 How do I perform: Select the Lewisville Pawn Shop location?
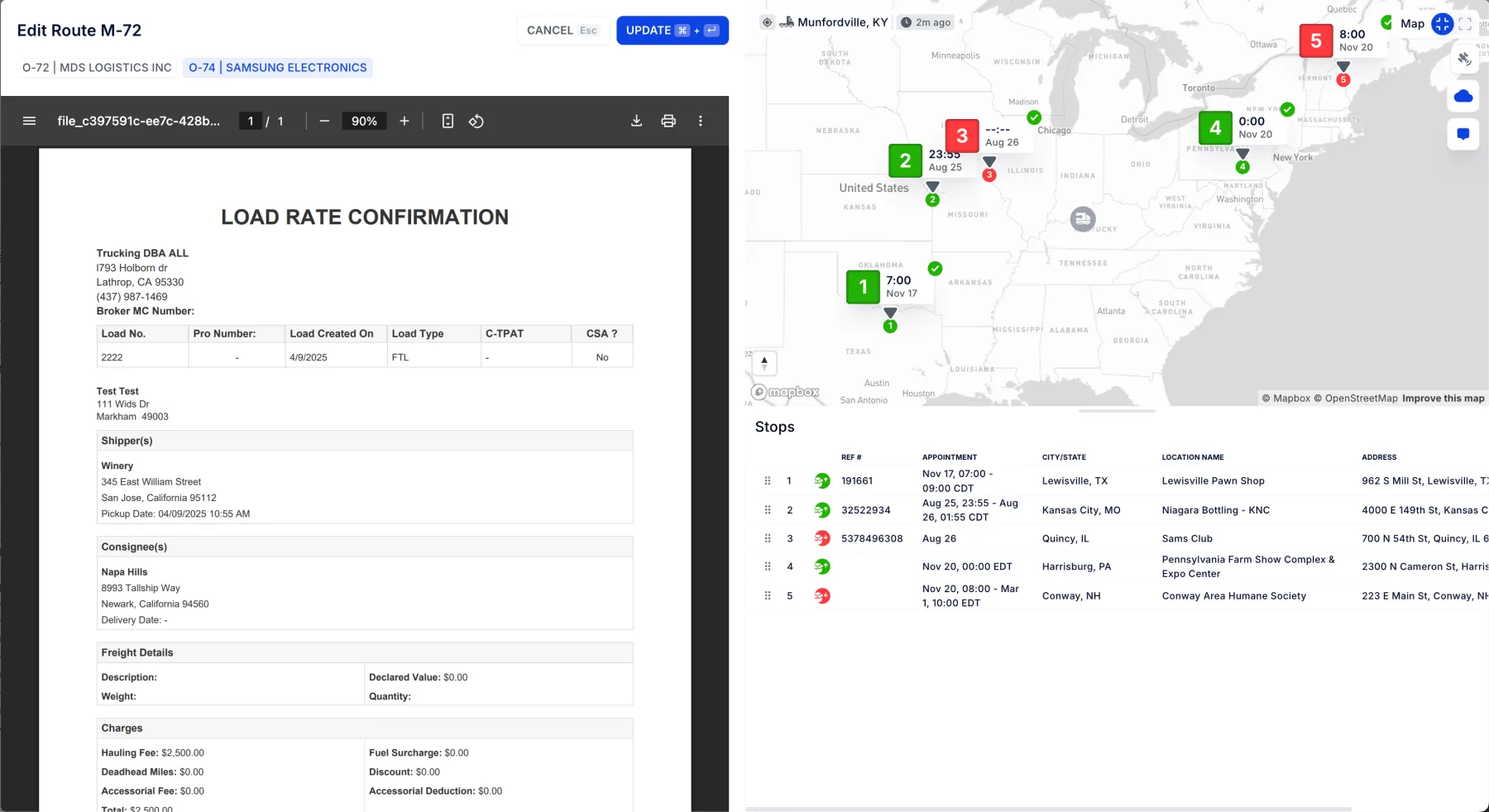point(1213,480)
